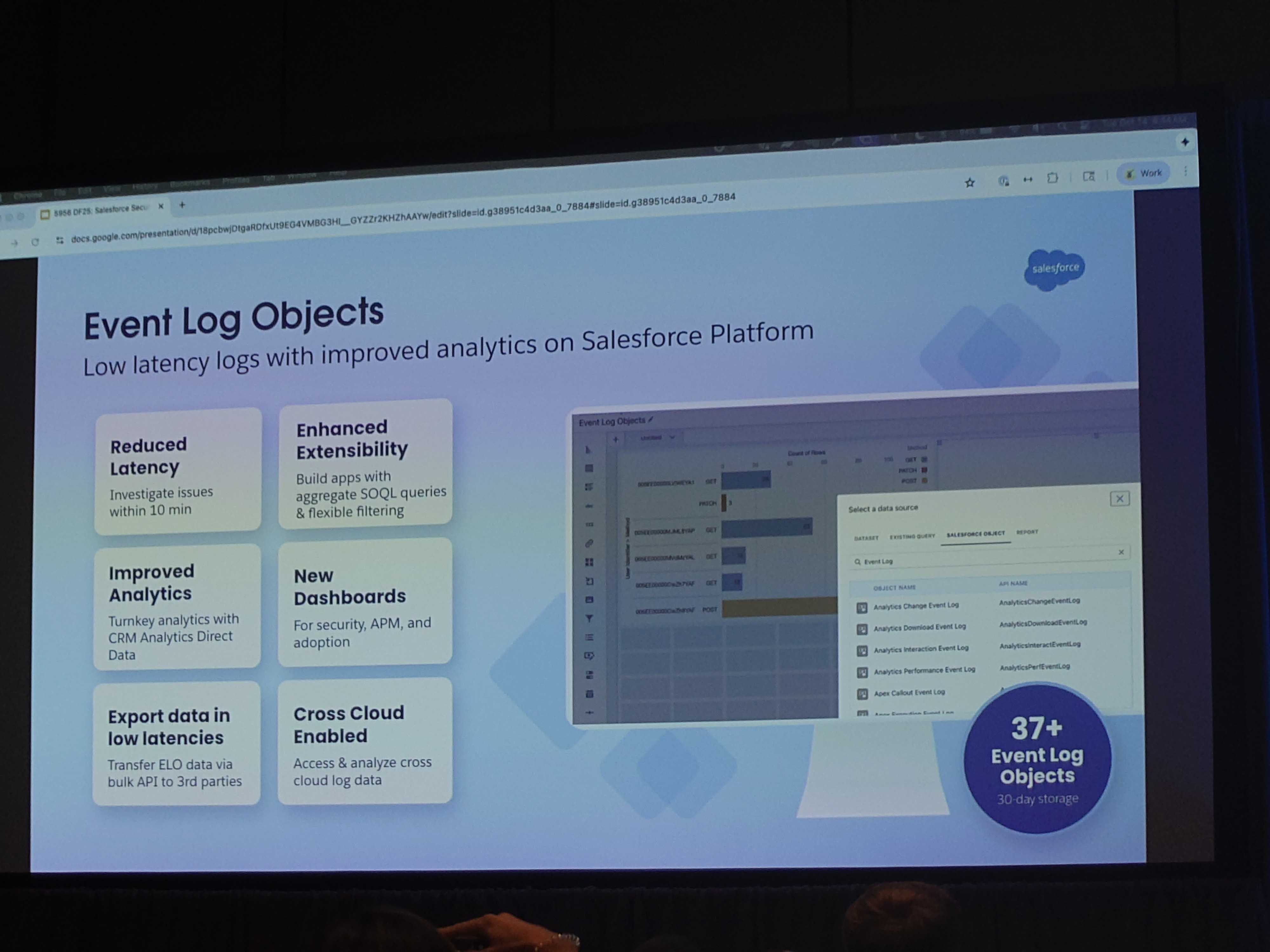Click pencil icon beside Event Log Objects title
Screen dimensions: 1270x952
tap(651, 420)
